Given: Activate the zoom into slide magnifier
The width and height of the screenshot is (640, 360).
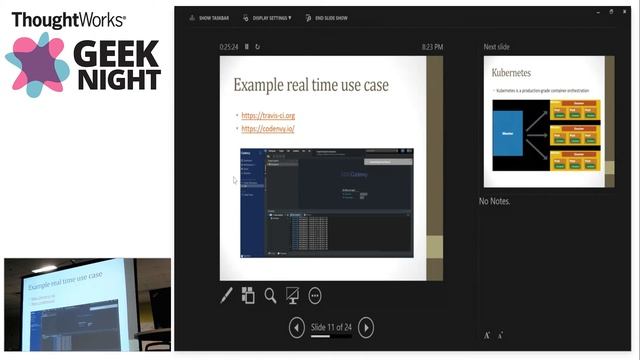Looking at the screenshot, I should tap(270, 296).
